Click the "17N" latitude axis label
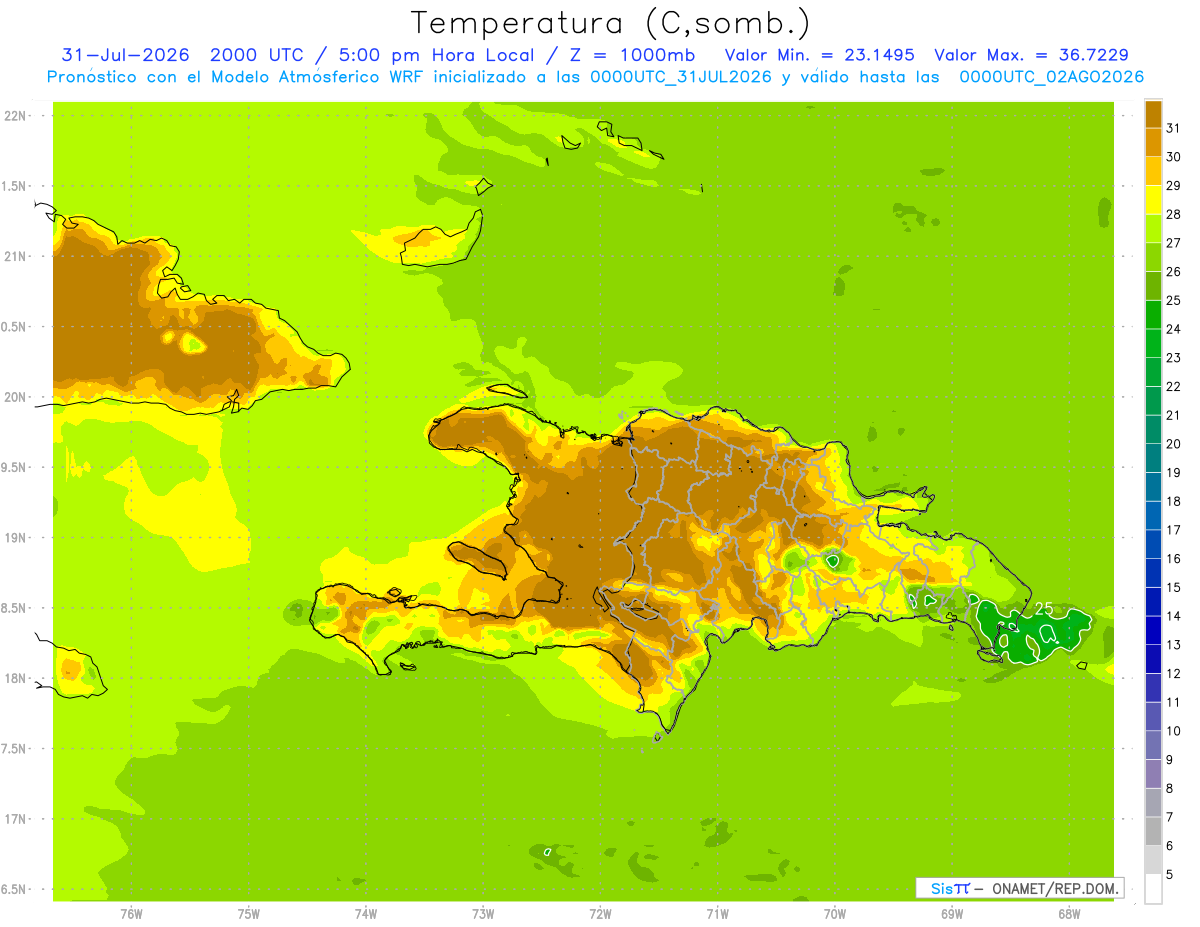Image resolution: width=1200 pixels, height=927 pixels. coord(16,820)
